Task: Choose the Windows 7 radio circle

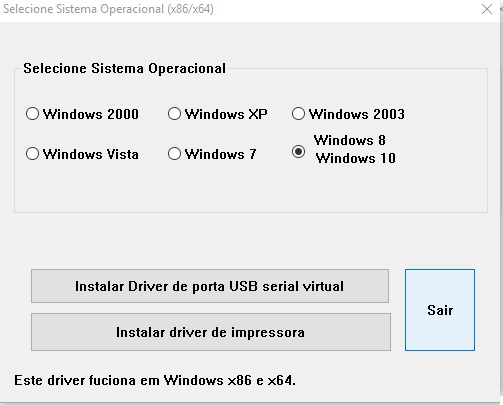Action: point(174,154)
